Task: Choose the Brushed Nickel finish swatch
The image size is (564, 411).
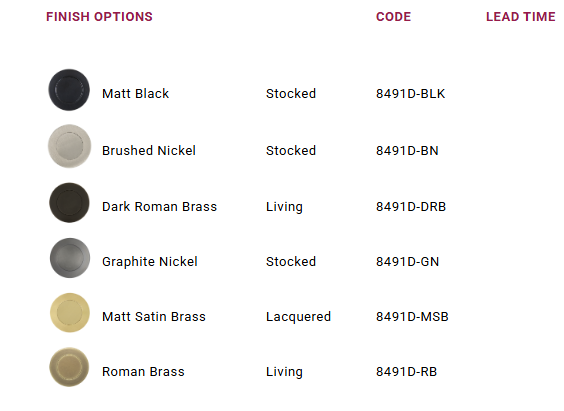Action: [69, 146]
